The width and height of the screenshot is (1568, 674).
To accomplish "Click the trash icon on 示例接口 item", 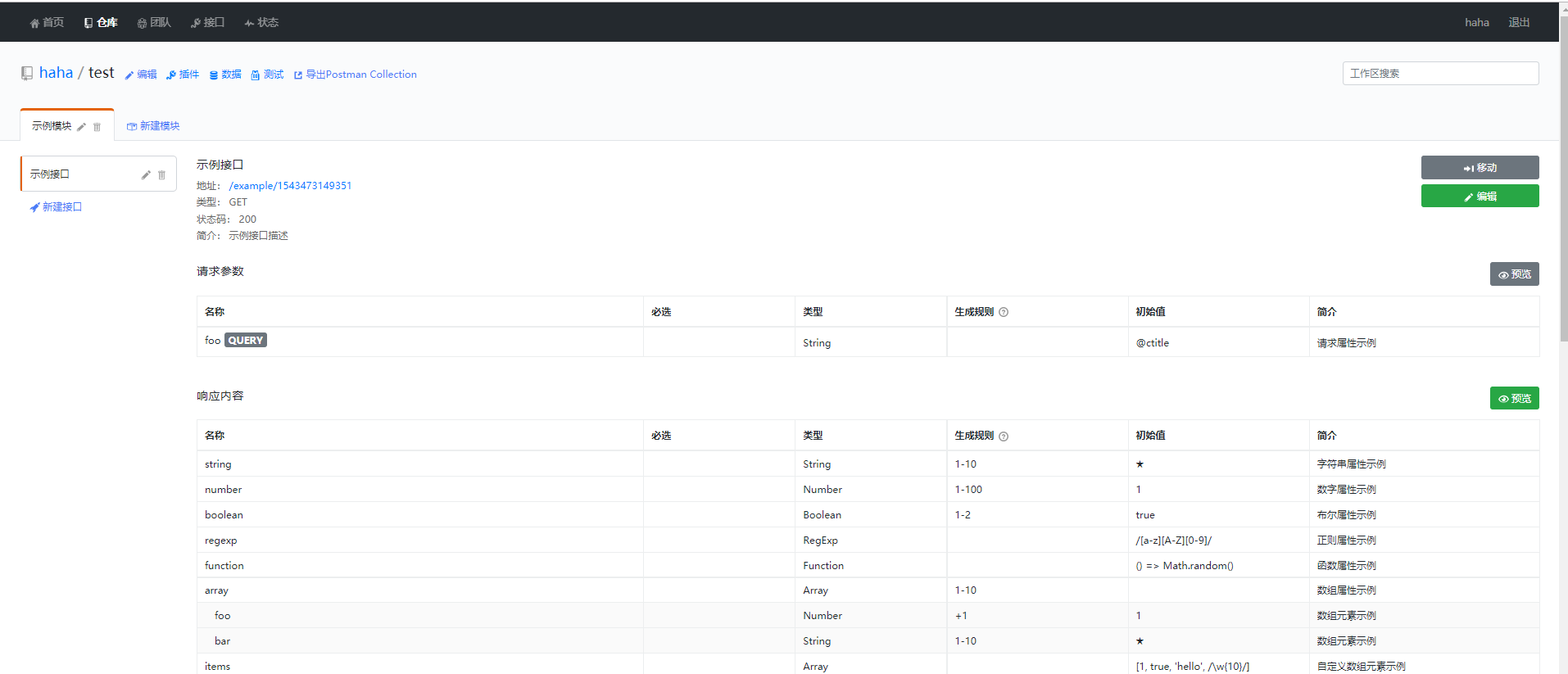I will pos(161,174).
